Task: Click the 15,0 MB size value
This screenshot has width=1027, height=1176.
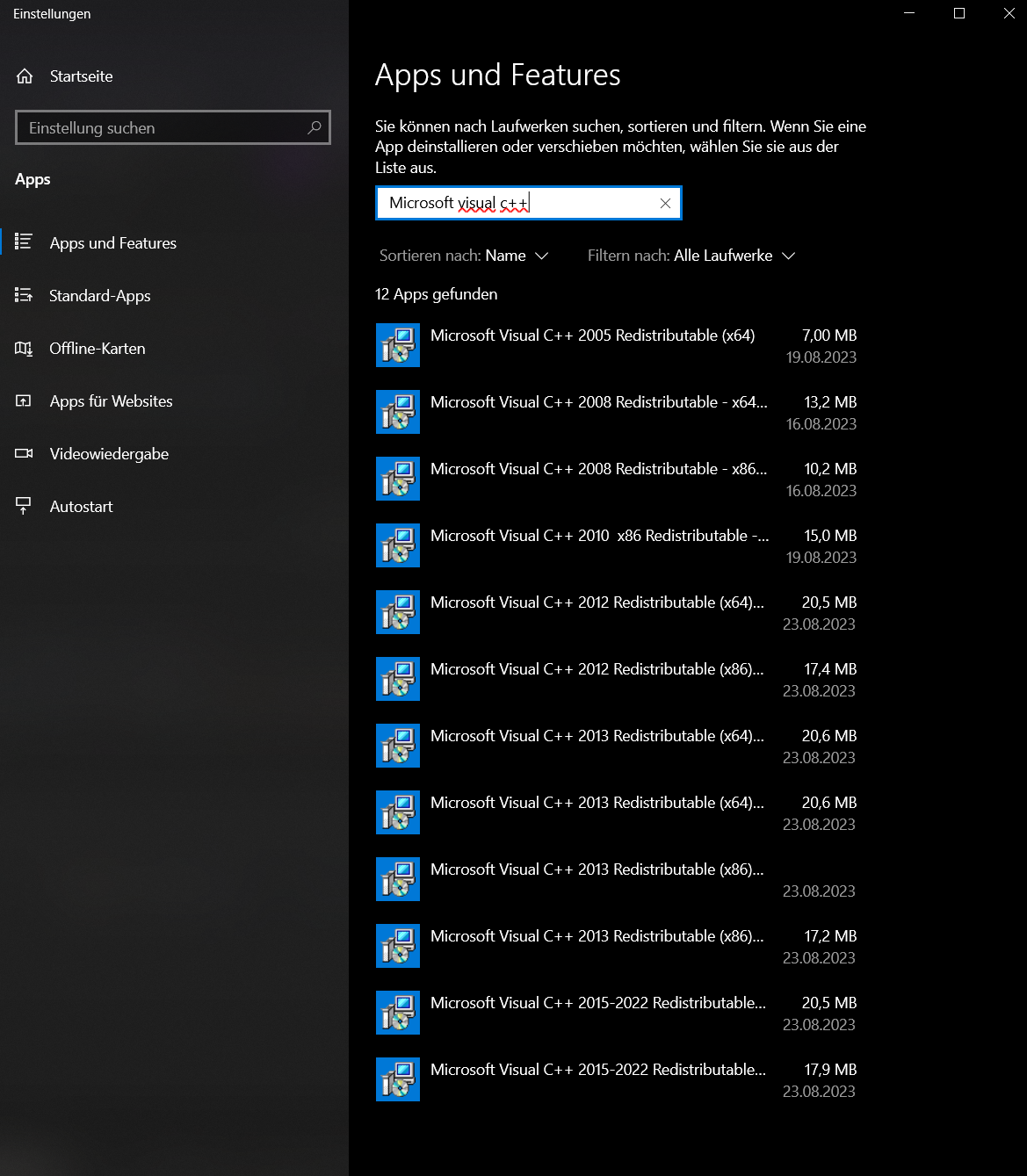Action: click(830, 536)
